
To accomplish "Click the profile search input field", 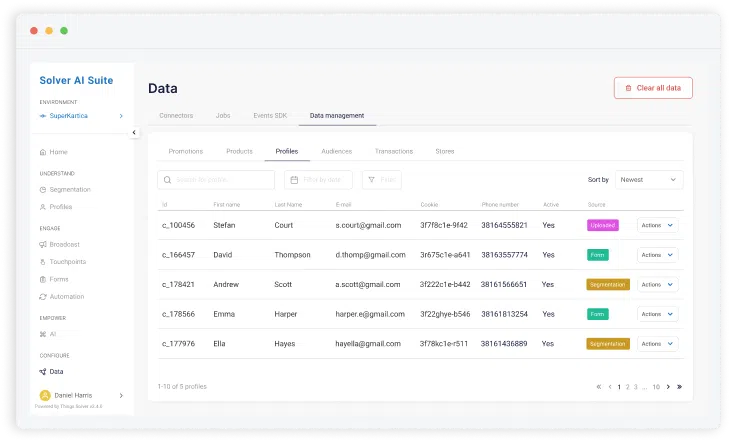I will (x=216, y=180).
